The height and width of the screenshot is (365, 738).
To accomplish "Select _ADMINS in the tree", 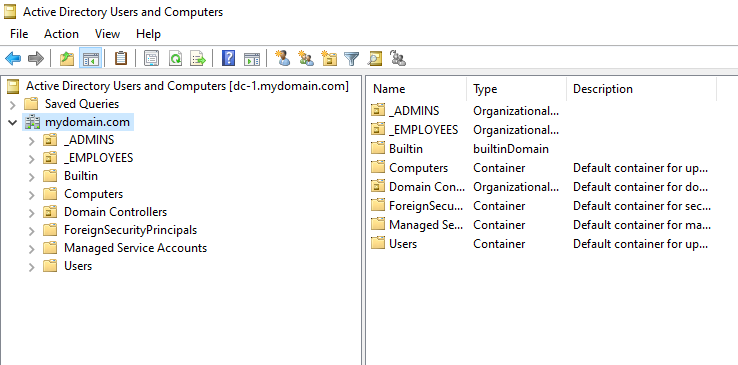I will click(89, 140).
